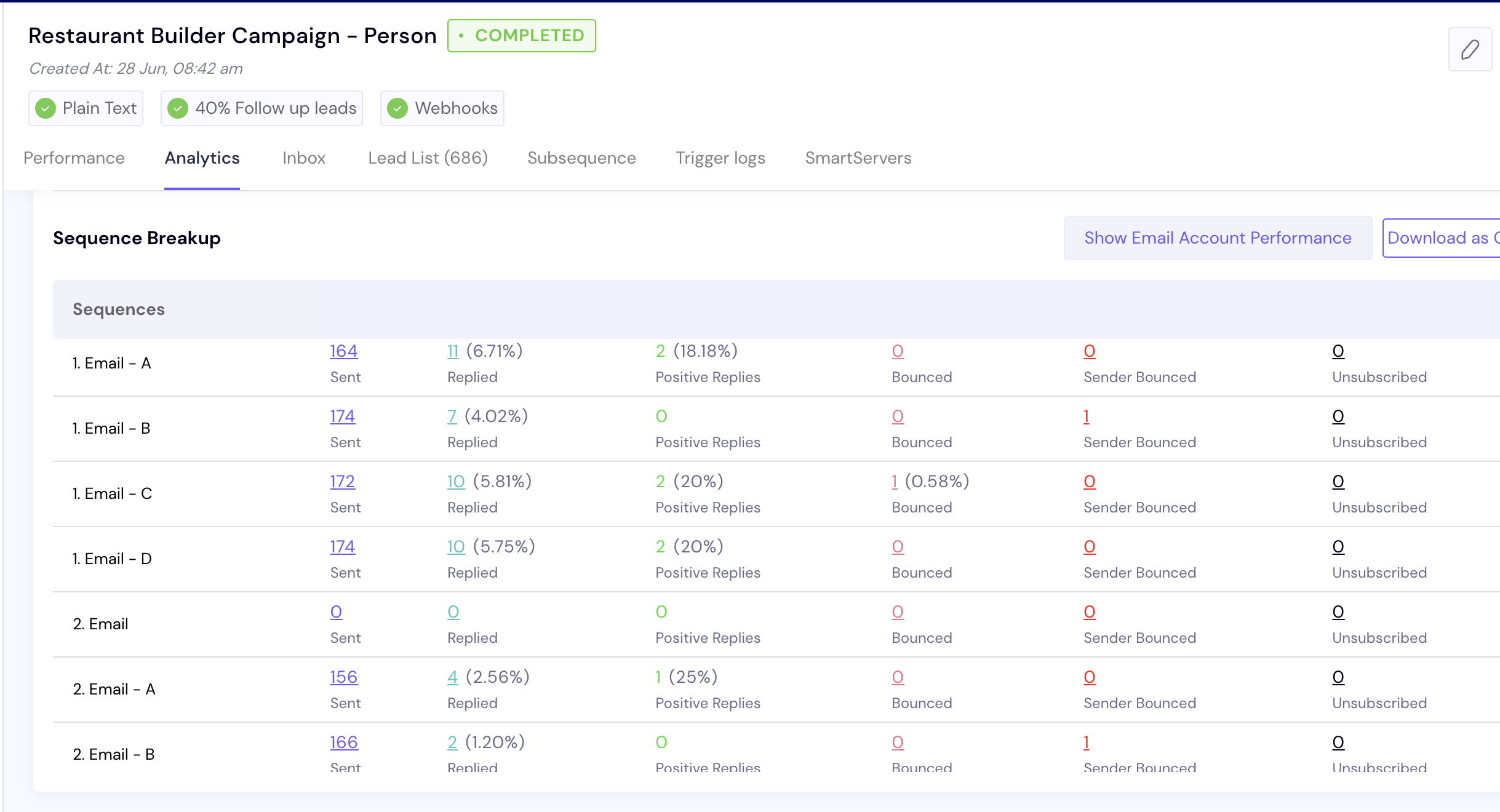Open the Trigger logs tab
Screen dimensions: 1500x812
(x=720, y=158)
